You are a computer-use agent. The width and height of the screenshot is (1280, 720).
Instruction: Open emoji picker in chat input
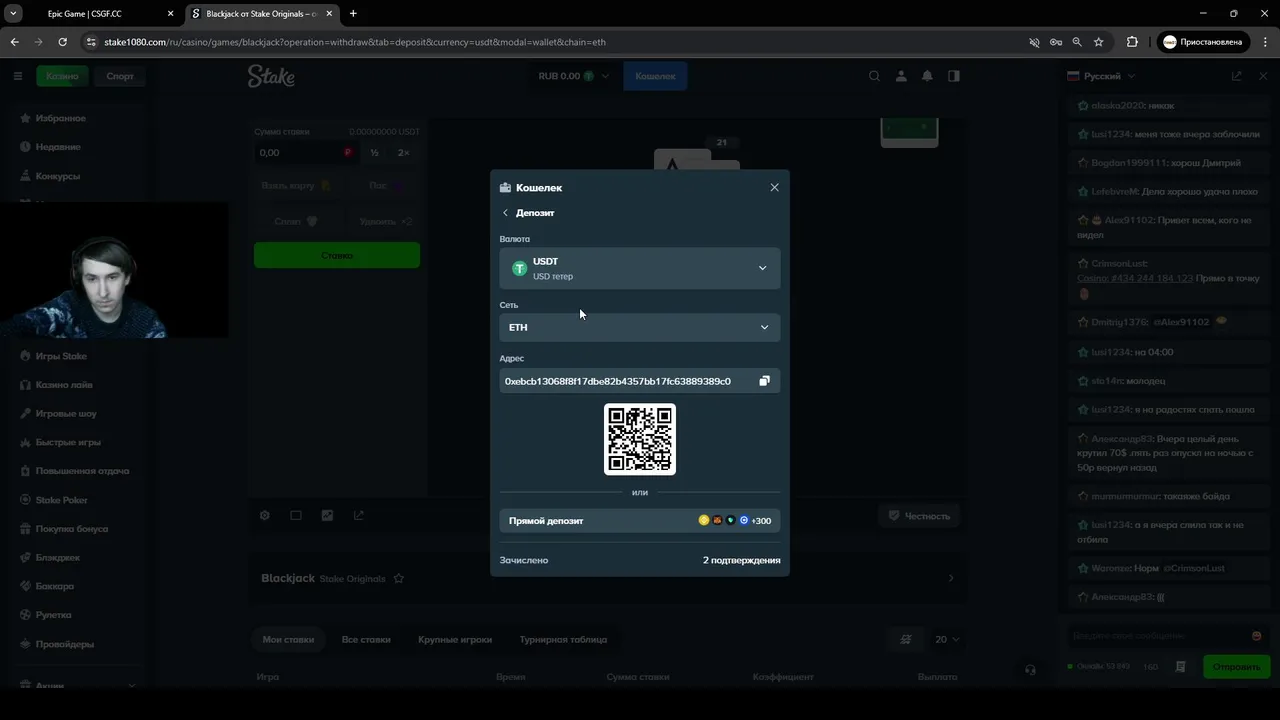pyautogui.click(x=1257, y=636)
